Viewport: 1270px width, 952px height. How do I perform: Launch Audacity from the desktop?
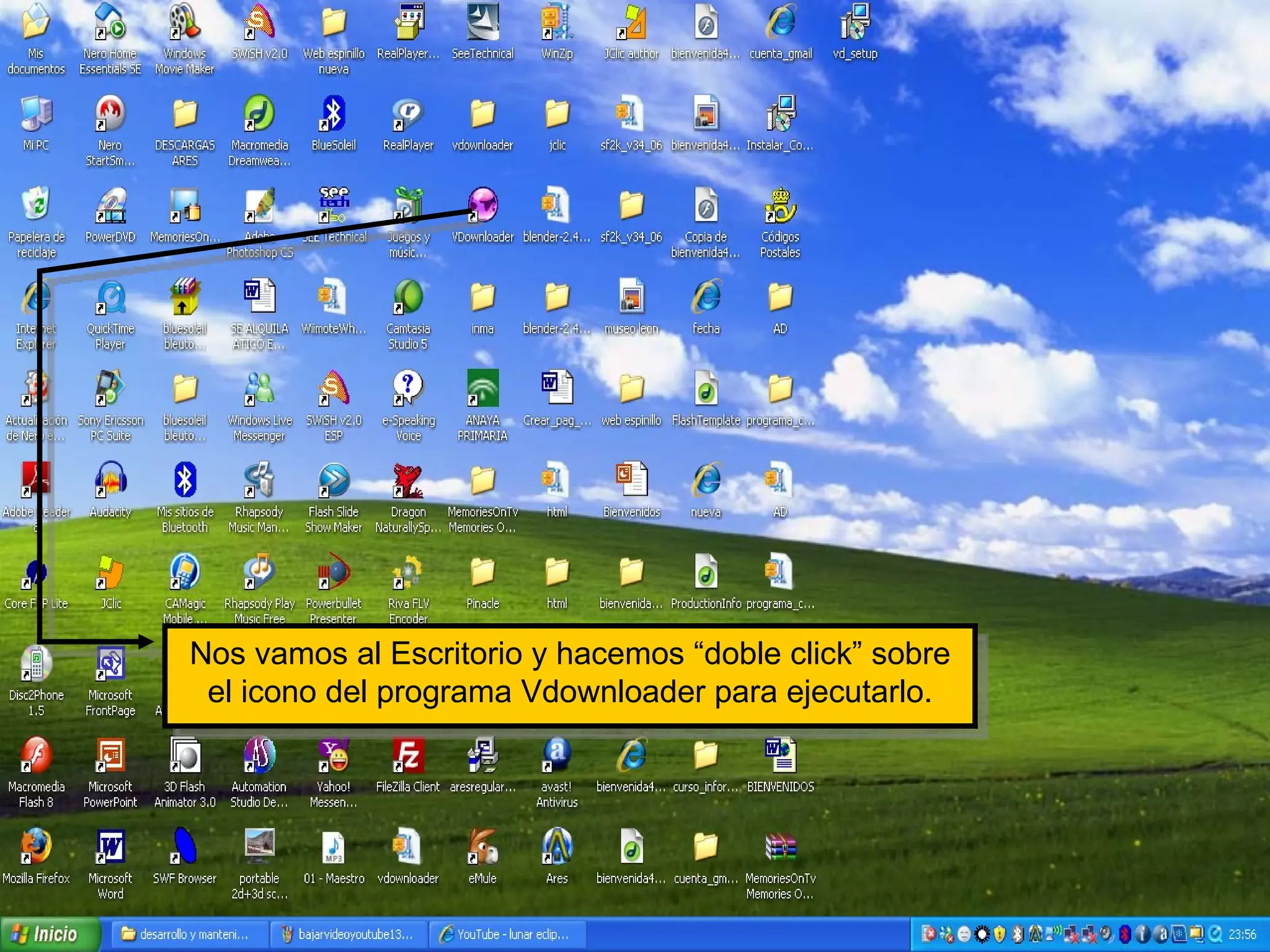tap(110, 480)
